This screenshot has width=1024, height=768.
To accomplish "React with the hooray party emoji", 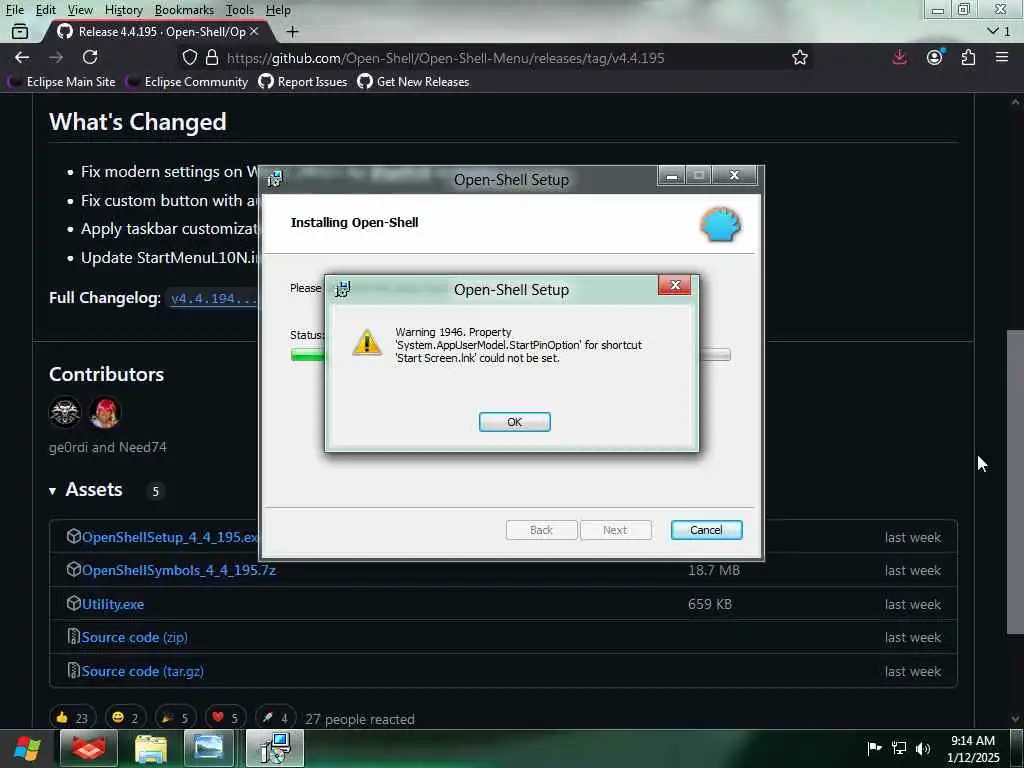I will click(x=175, y=718).
